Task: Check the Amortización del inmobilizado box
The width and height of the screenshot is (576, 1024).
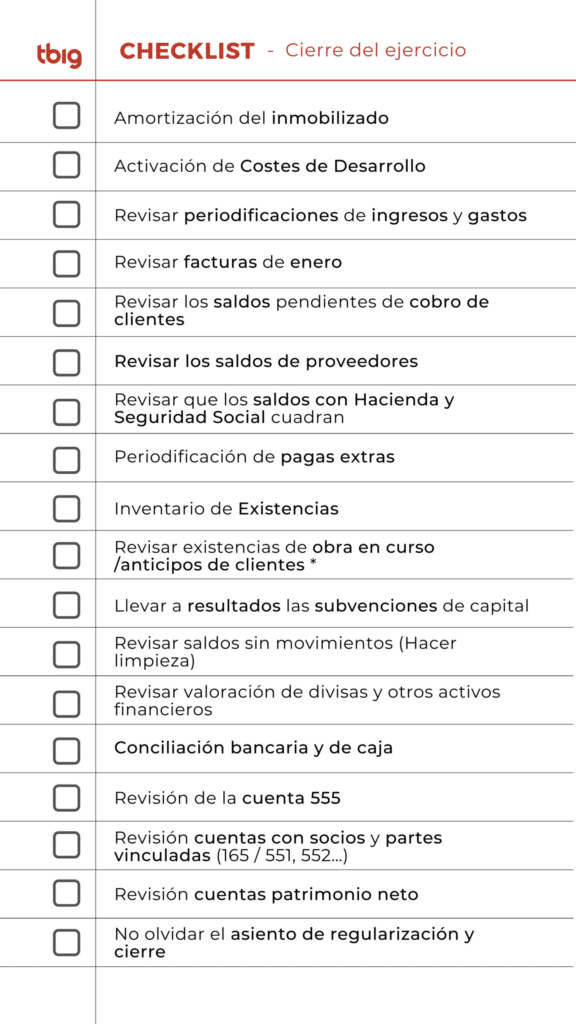Action: pyautogui.click(x=67, y=116)
